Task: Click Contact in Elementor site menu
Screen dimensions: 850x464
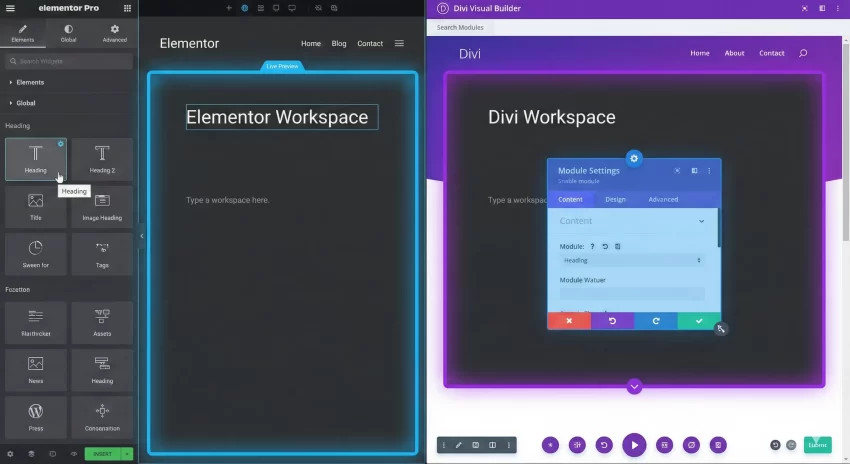Action: tap(370, 43)
